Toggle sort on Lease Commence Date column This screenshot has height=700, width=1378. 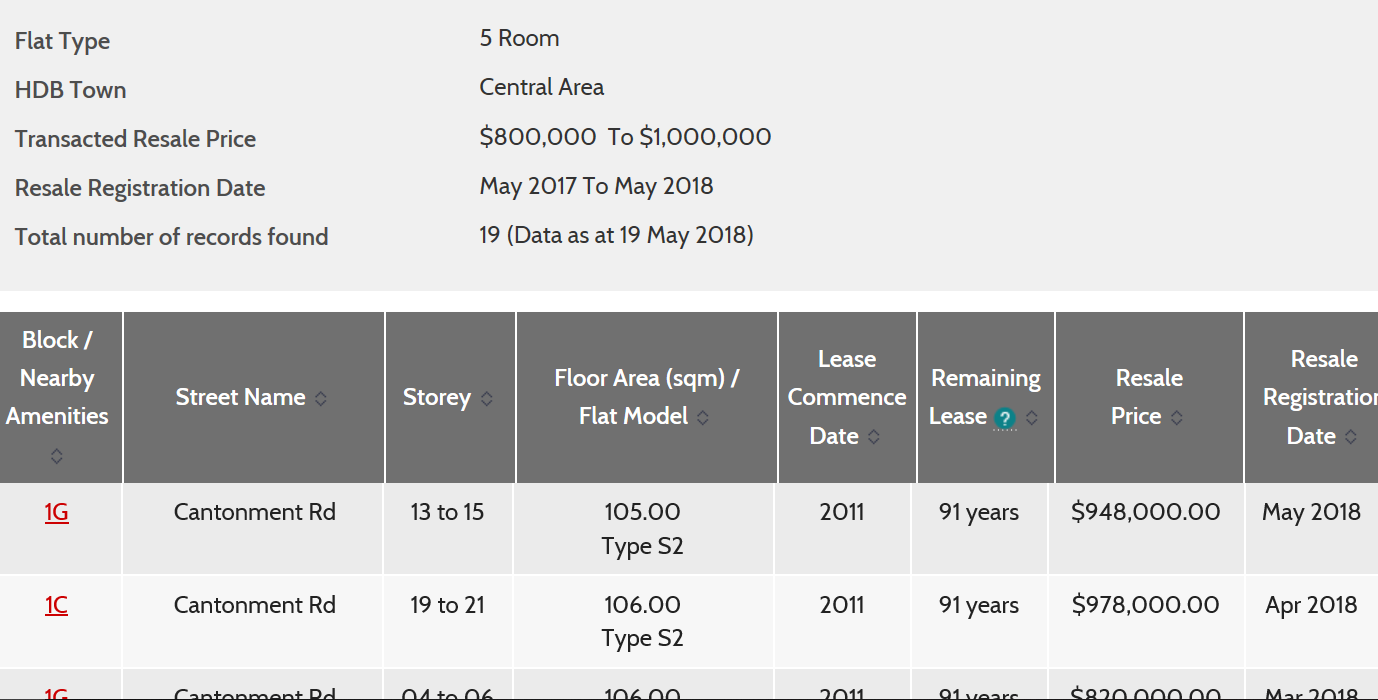pyautogui.click(x=874, y=436)
